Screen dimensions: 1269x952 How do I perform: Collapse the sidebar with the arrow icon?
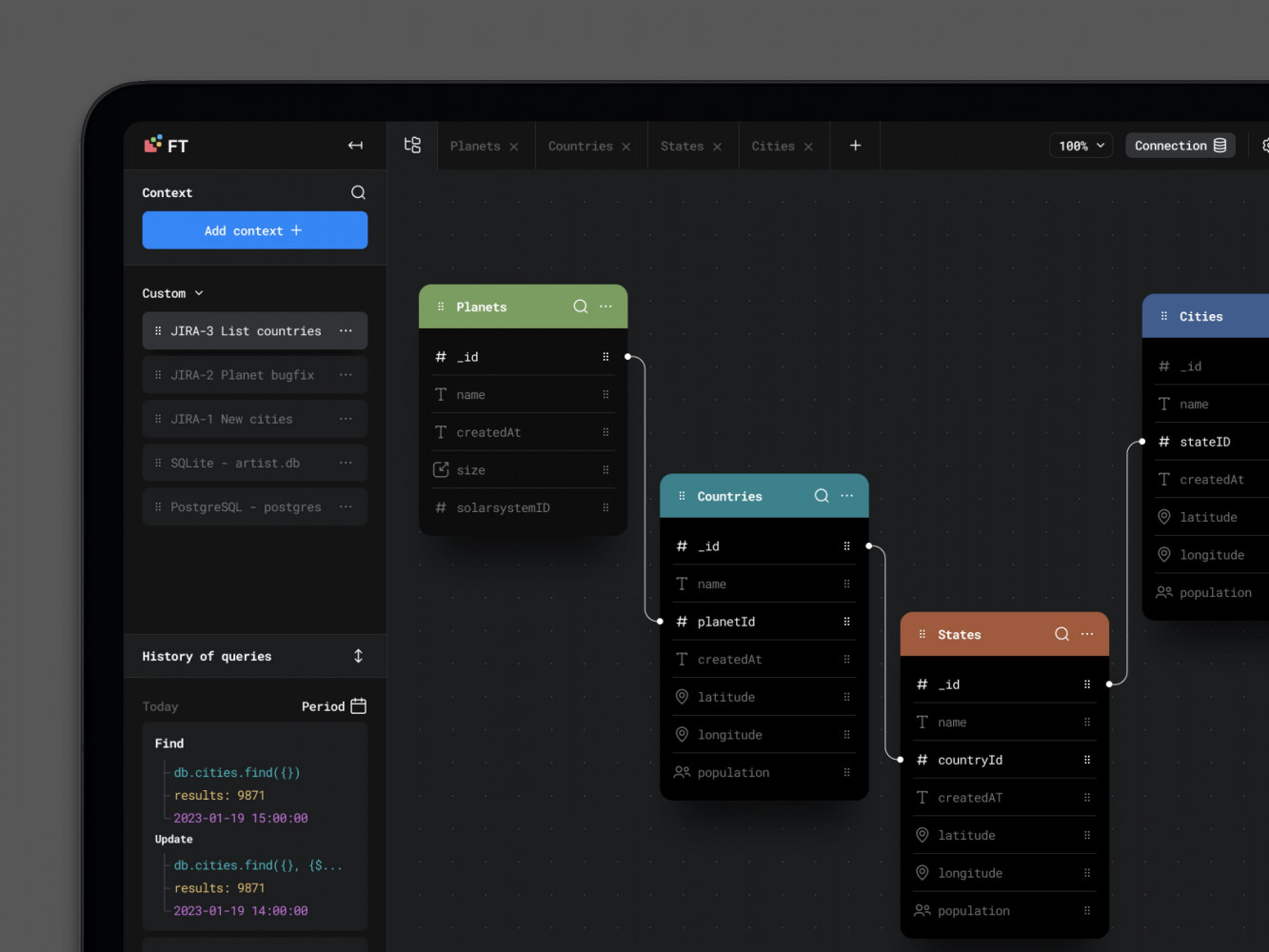(x=355, y=146)
